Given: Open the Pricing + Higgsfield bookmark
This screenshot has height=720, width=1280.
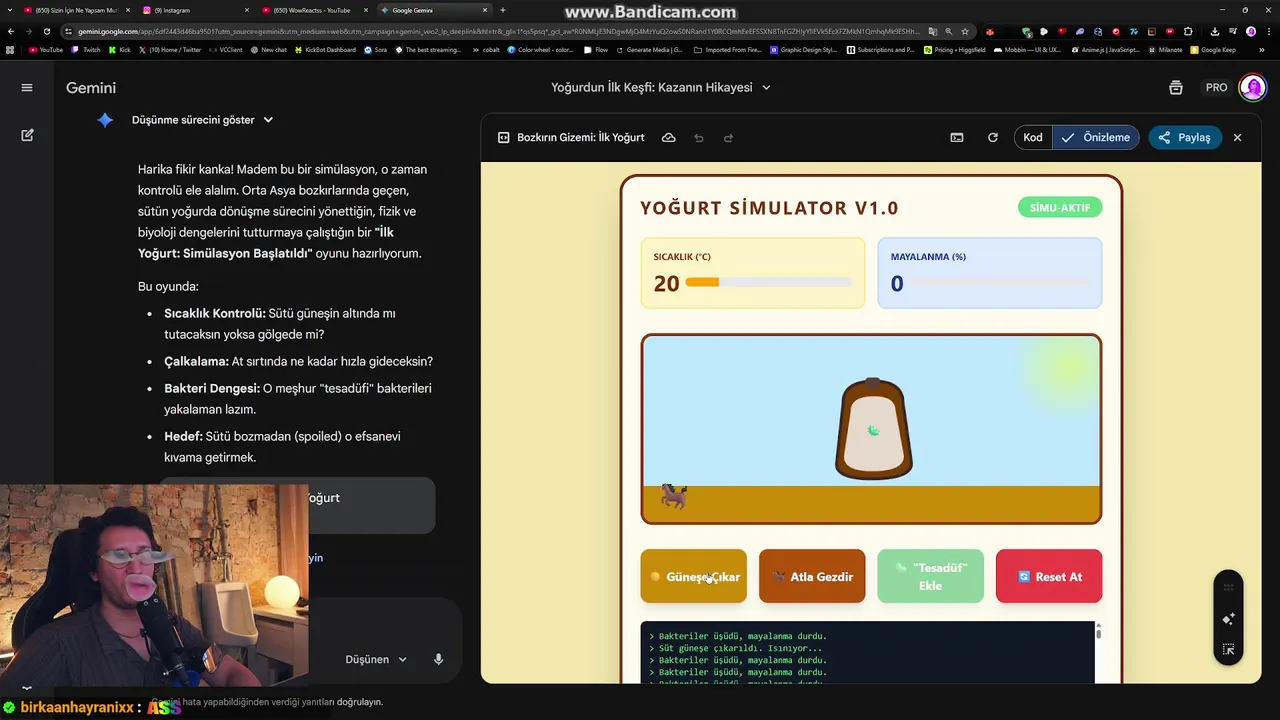Looking at the screenshot, I should pos(957,49).
